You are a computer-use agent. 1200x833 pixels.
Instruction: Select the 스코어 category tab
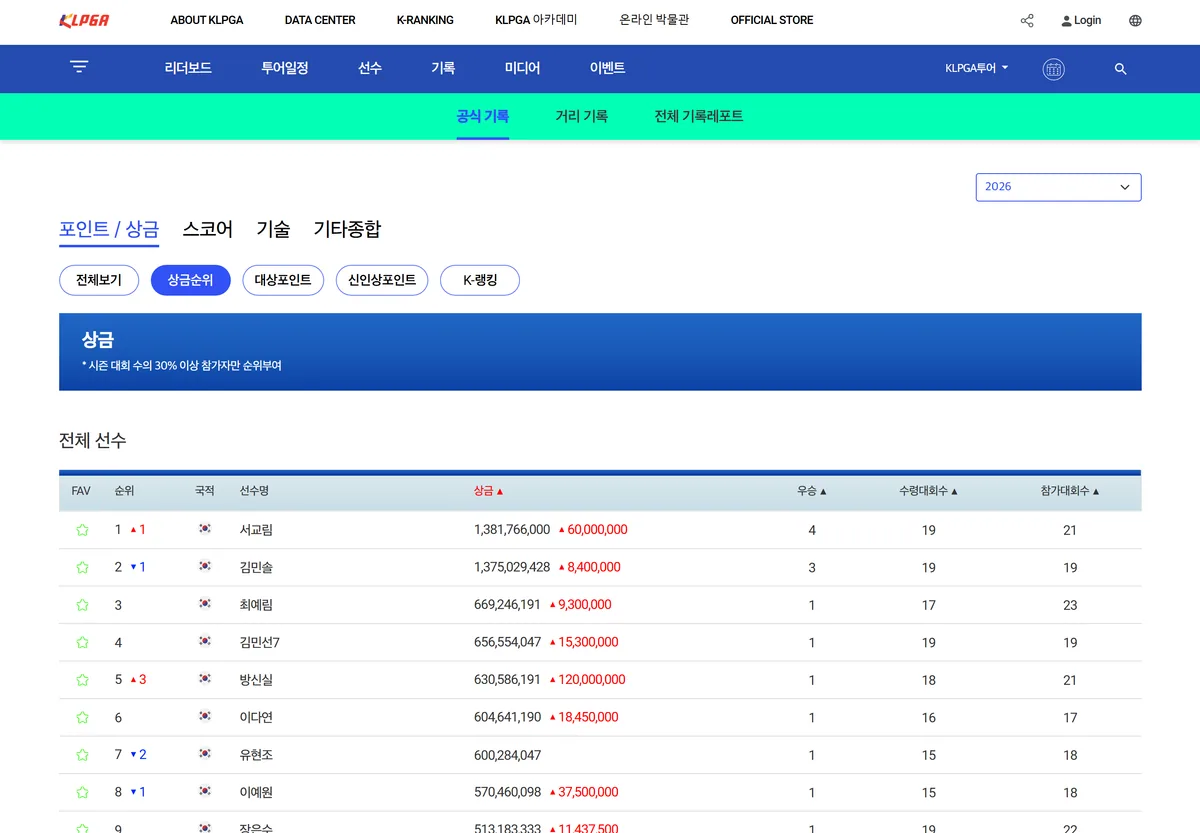208,229
